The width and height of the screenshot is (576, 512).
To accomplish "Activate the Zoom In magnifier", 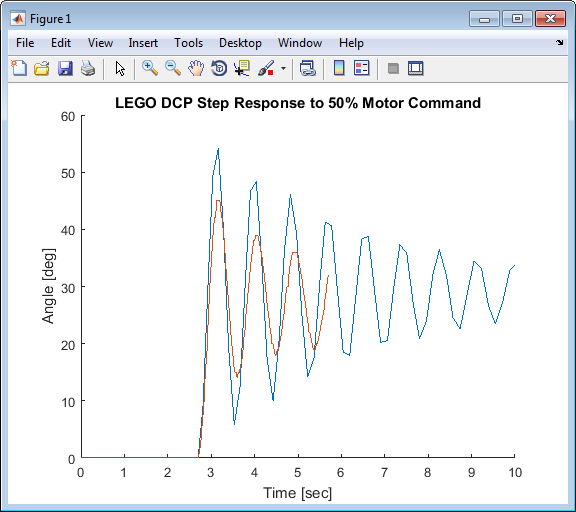I will coord(150,68).
